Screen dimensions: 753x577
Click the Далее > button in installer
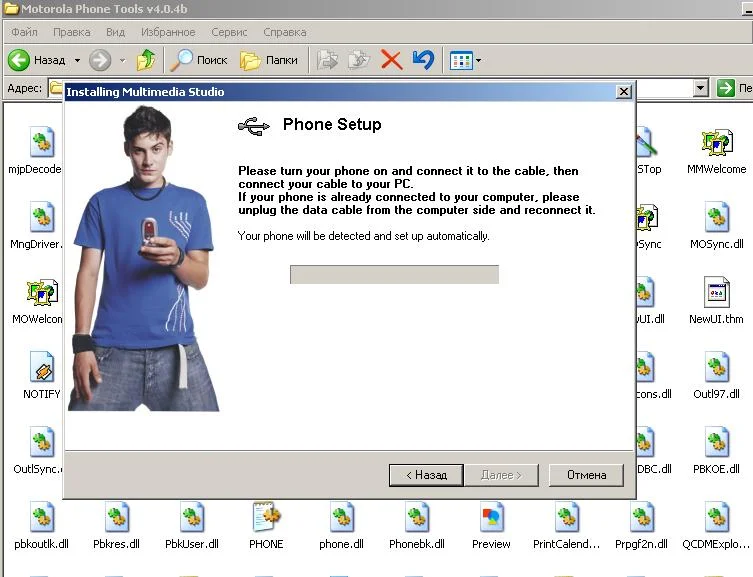tap(501, 475)
